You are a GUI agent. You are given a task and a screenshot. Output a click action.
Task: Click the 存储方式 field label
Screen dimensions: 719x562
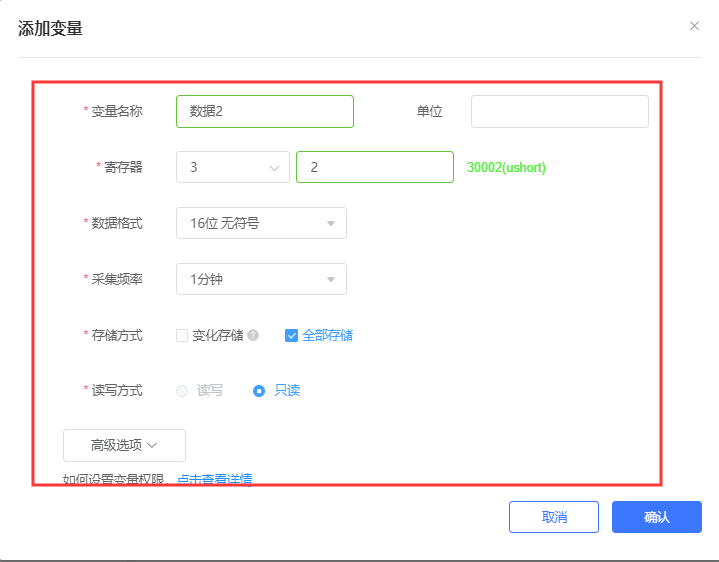[x=117, y=336]
